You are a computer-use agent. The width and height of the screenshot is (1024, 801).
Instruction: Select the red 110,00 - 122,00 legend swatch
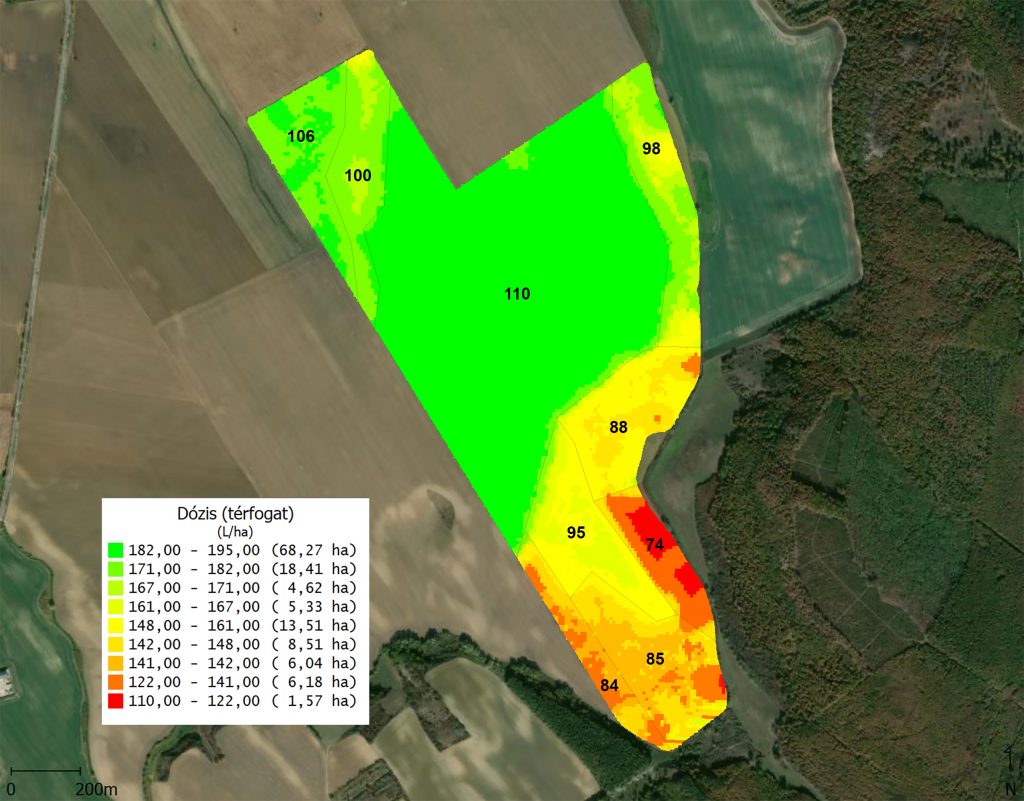115,701
